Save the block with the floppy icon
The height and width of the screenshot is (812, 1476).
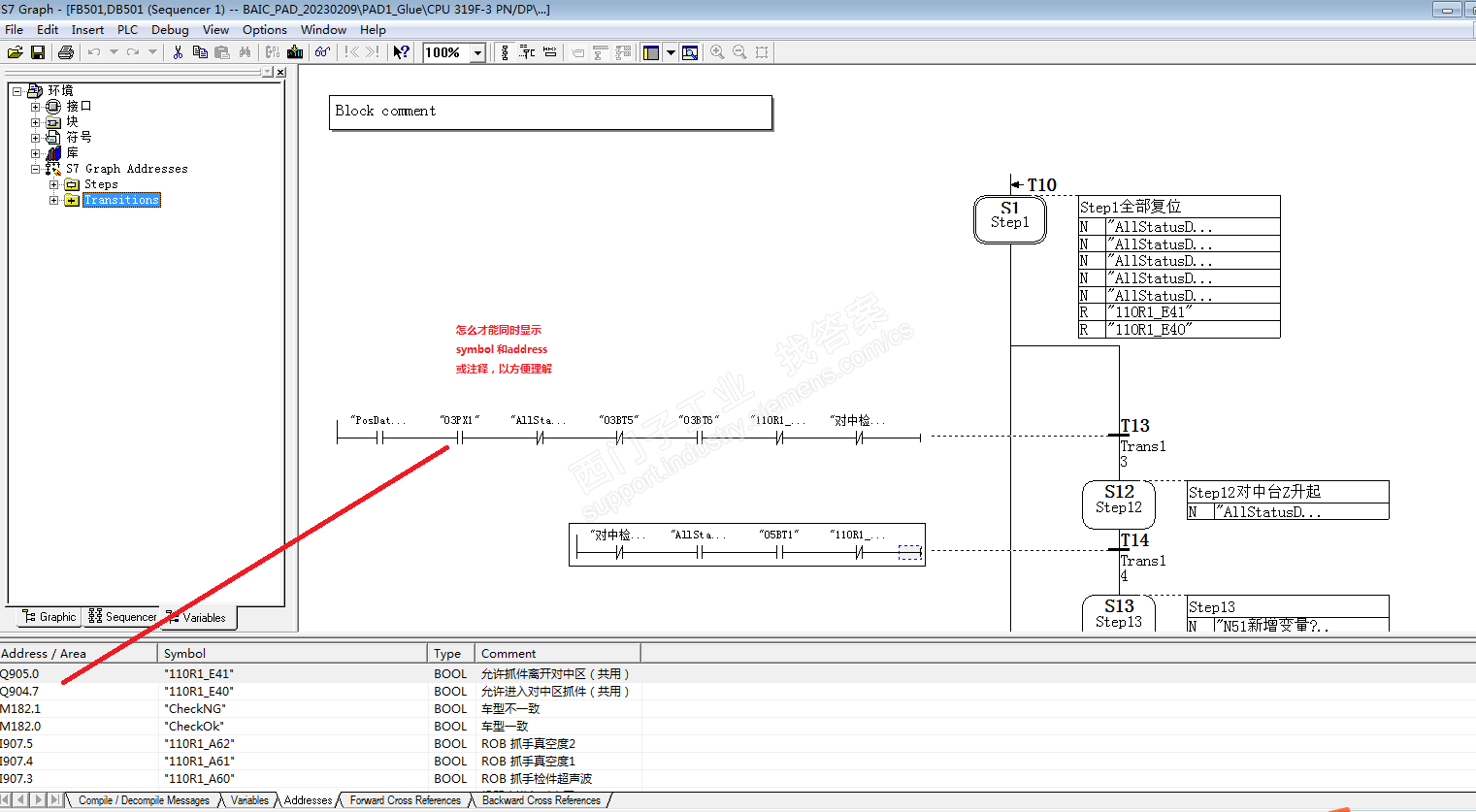coord(38,52)
